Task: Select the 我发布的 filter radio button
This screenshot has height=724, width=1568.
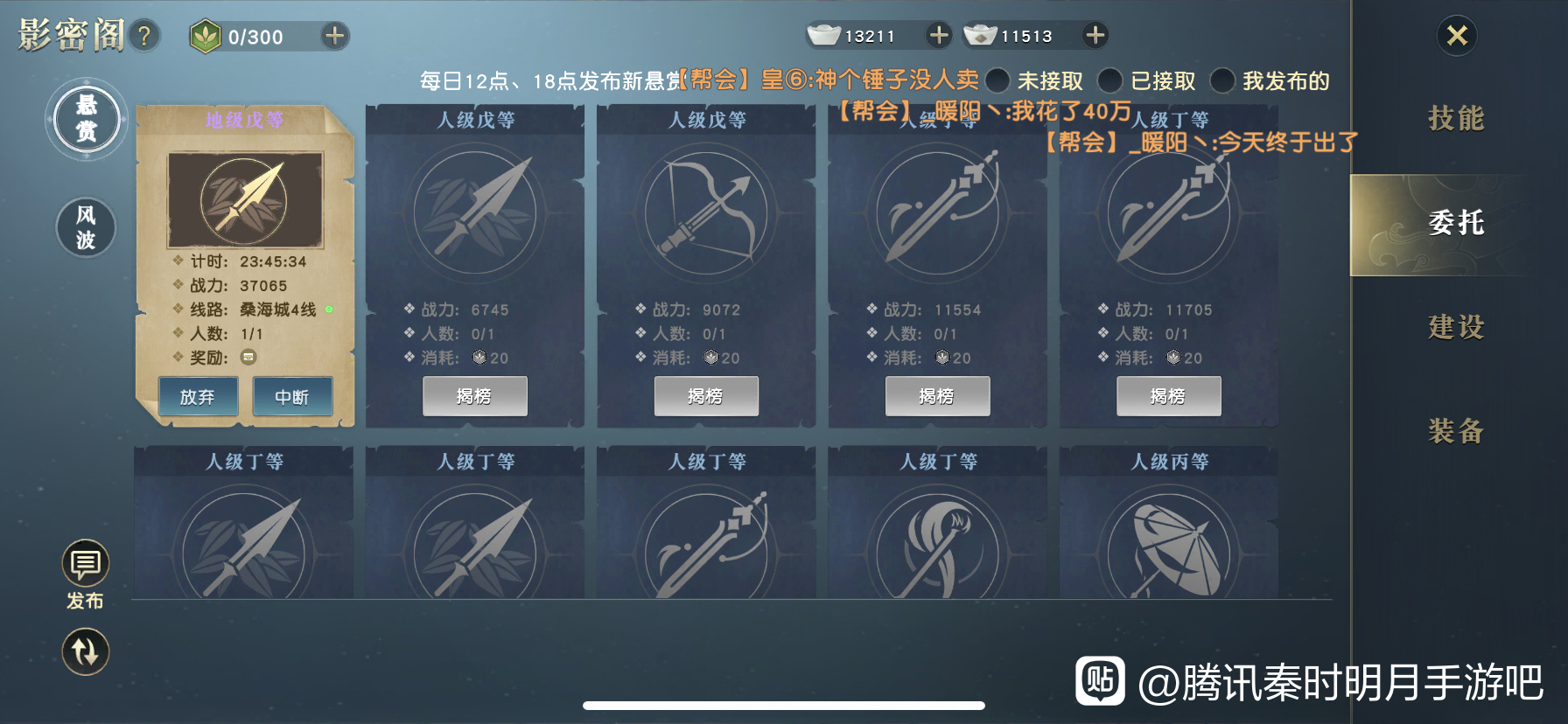Action: (1222, 80)
